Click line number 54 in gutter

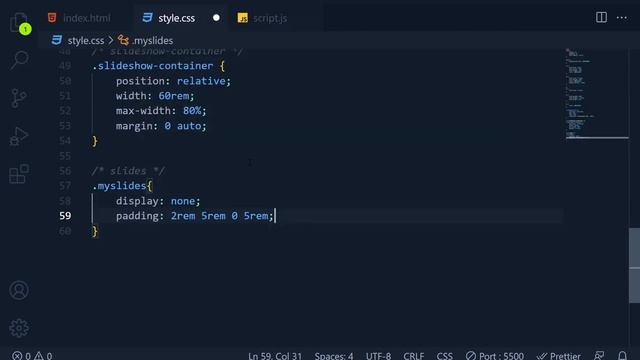point(65,141)
